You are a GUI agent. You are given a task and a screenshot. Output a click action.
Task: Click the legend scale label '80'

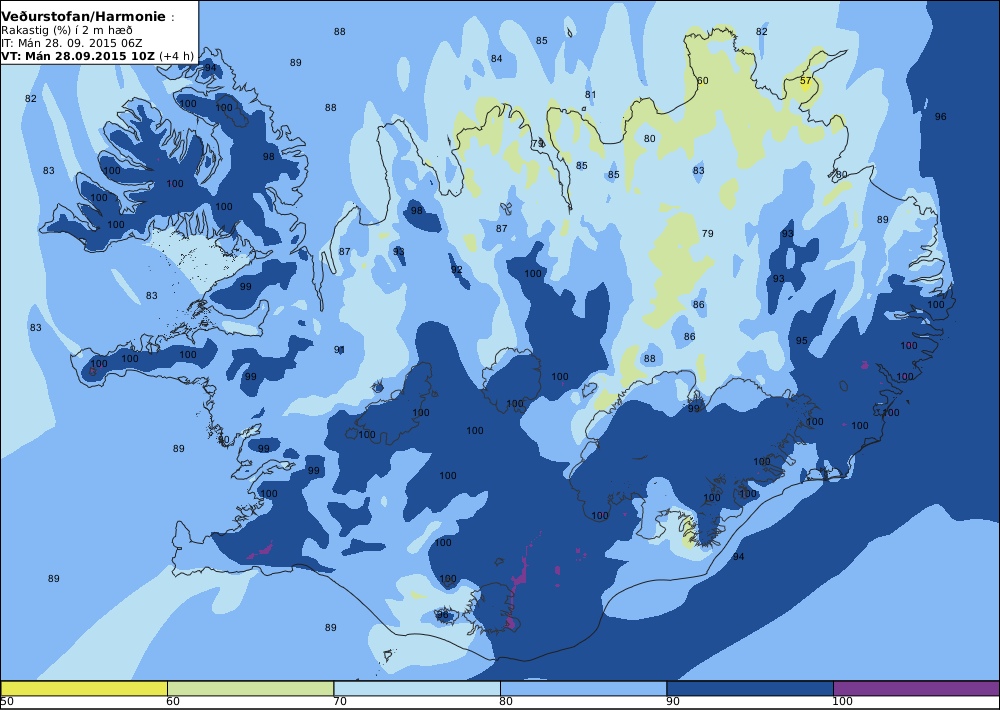coord(506,702)
